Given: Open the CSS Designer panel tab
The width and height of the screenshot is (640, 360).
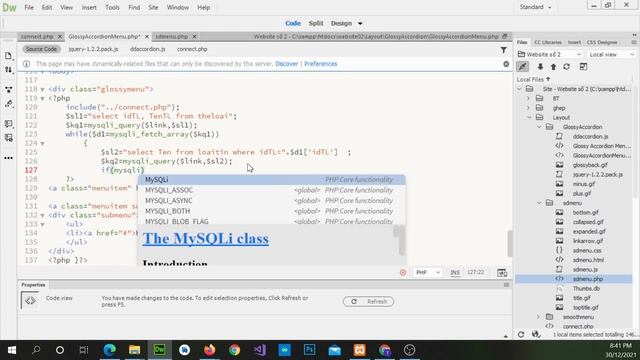Looking at the screenshot, I should (602, 42).
